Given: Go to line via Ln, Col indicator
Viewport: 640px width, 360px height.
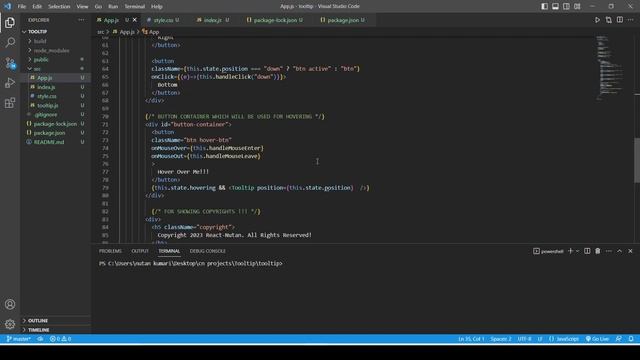Looking at the screenshot, I should (471, 339).
